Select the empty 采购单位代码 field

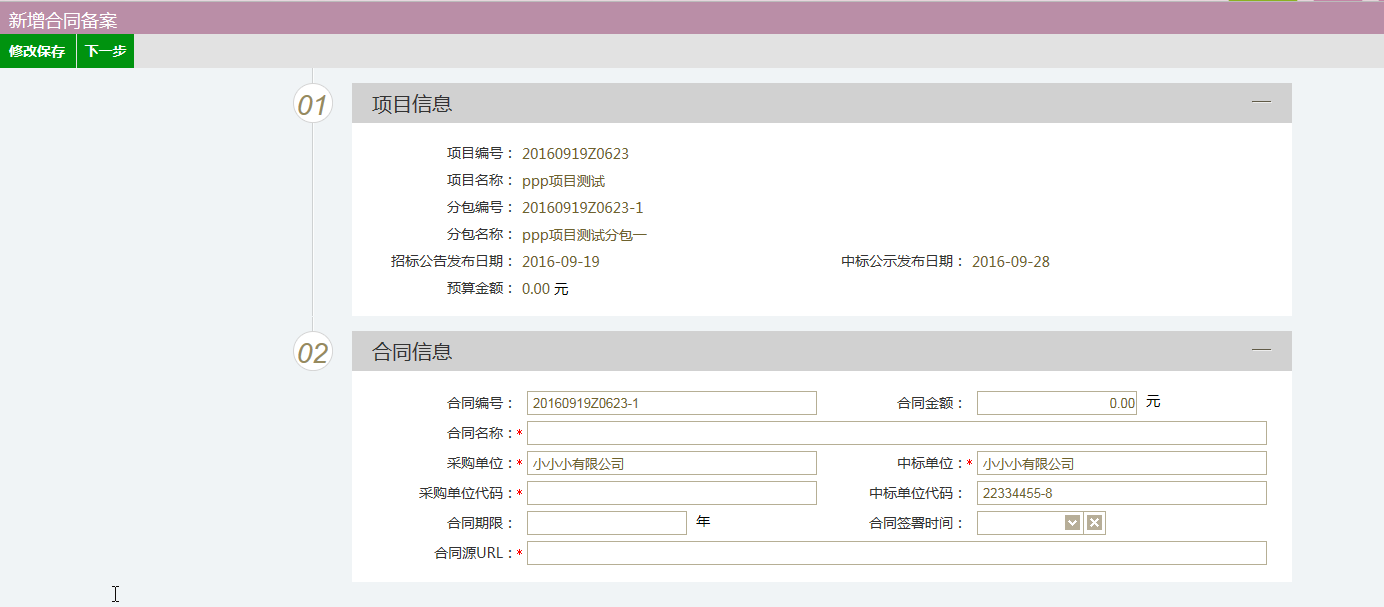point(671,493)
